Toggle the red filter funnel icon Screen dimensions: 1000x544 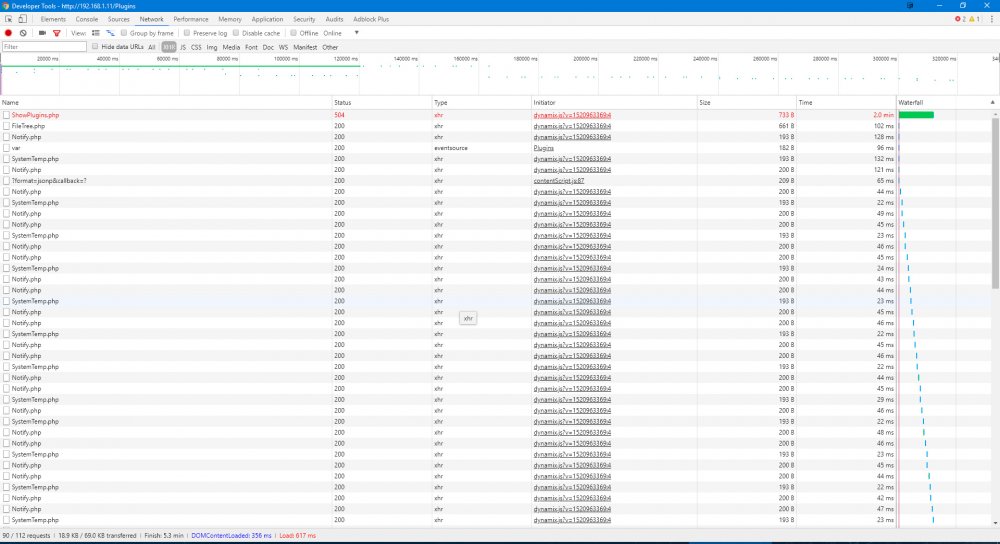57,33
